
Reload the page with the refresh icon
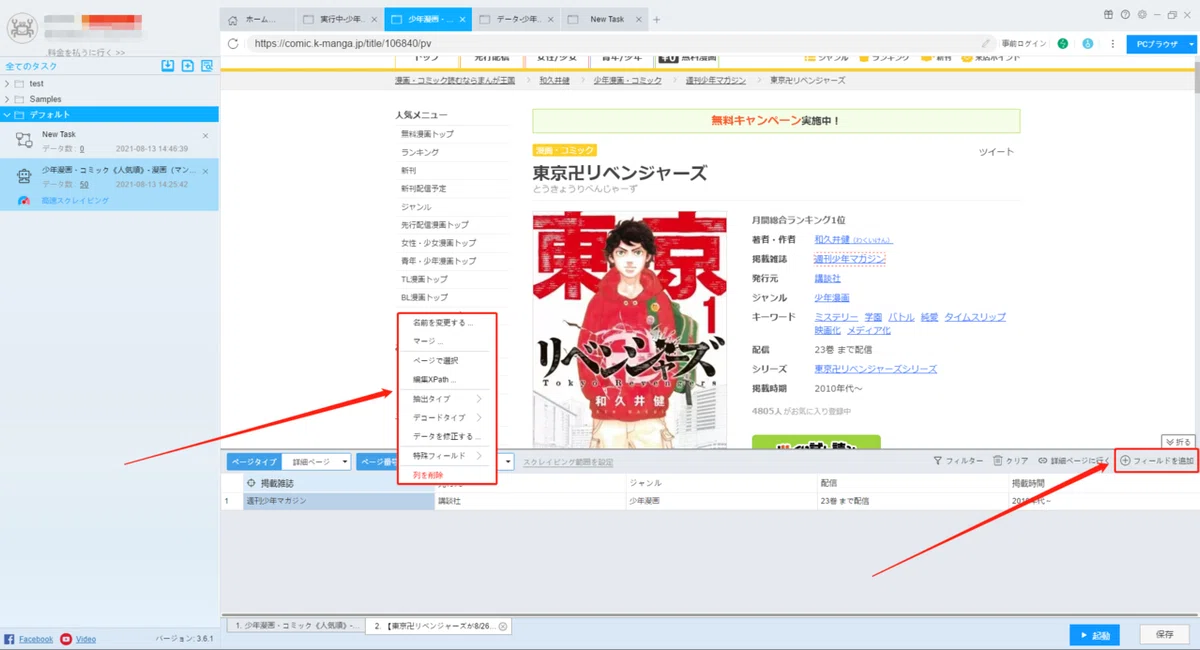(x=233, y=44)
